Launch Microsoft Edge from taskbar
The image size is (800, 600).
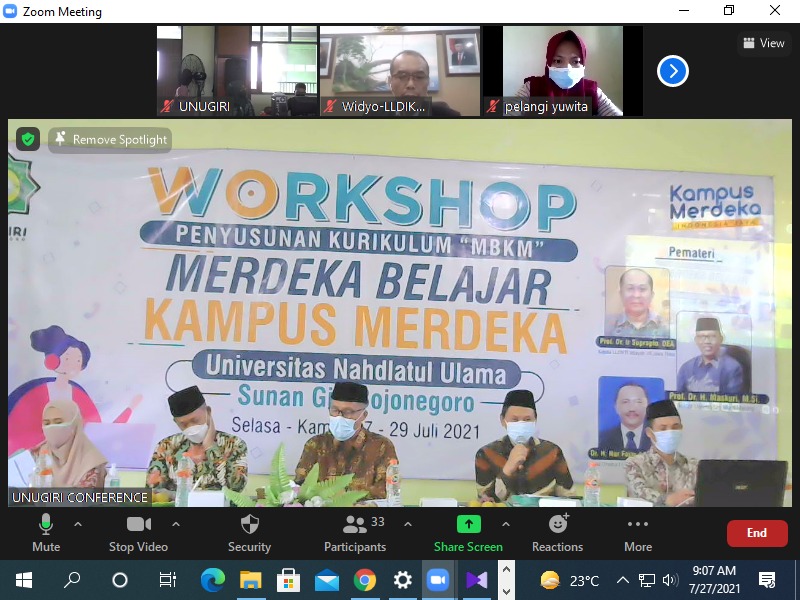[x=213, y=580]
